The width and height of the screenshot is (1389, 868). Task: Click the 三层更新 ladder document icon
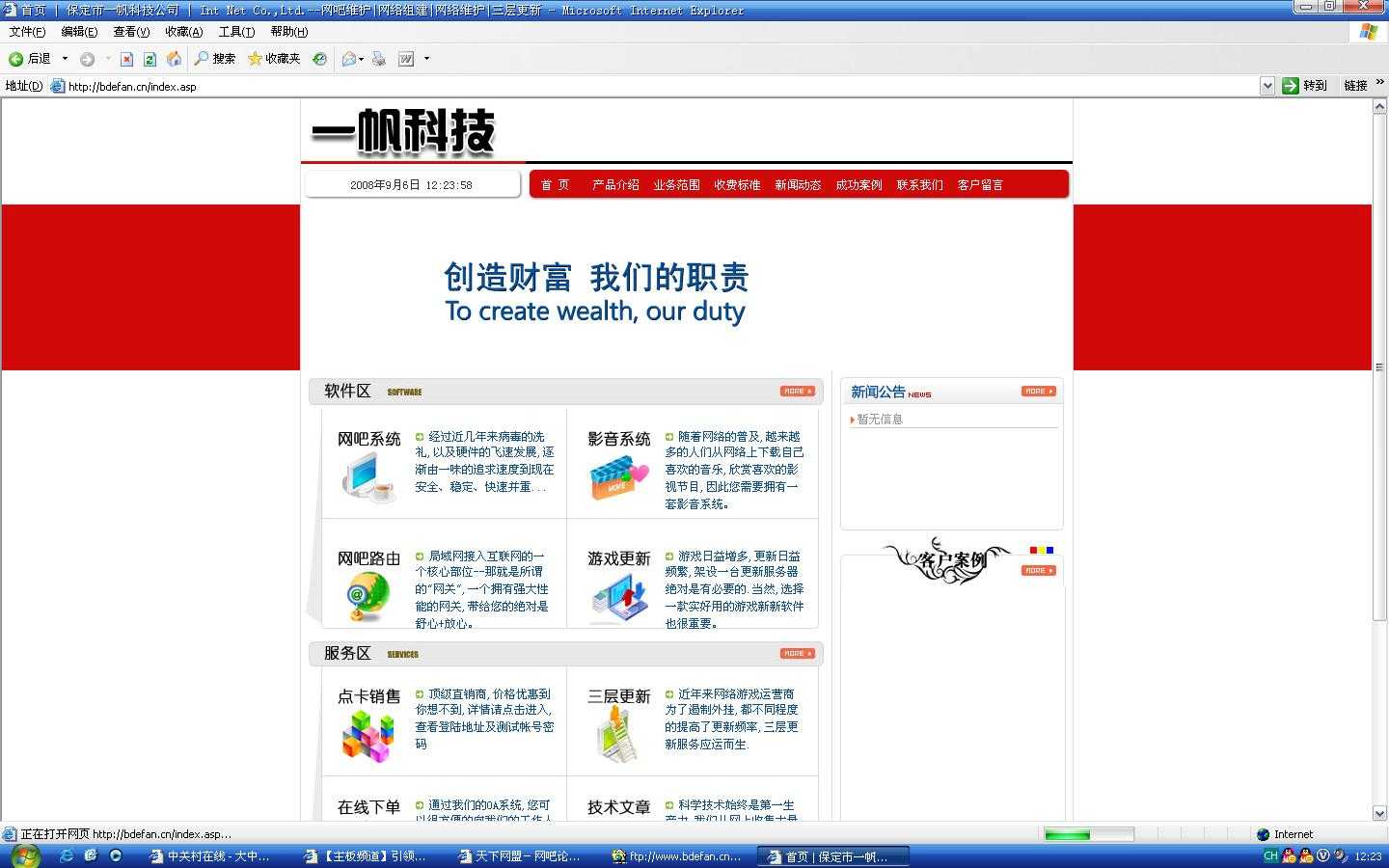coord(618,734)
